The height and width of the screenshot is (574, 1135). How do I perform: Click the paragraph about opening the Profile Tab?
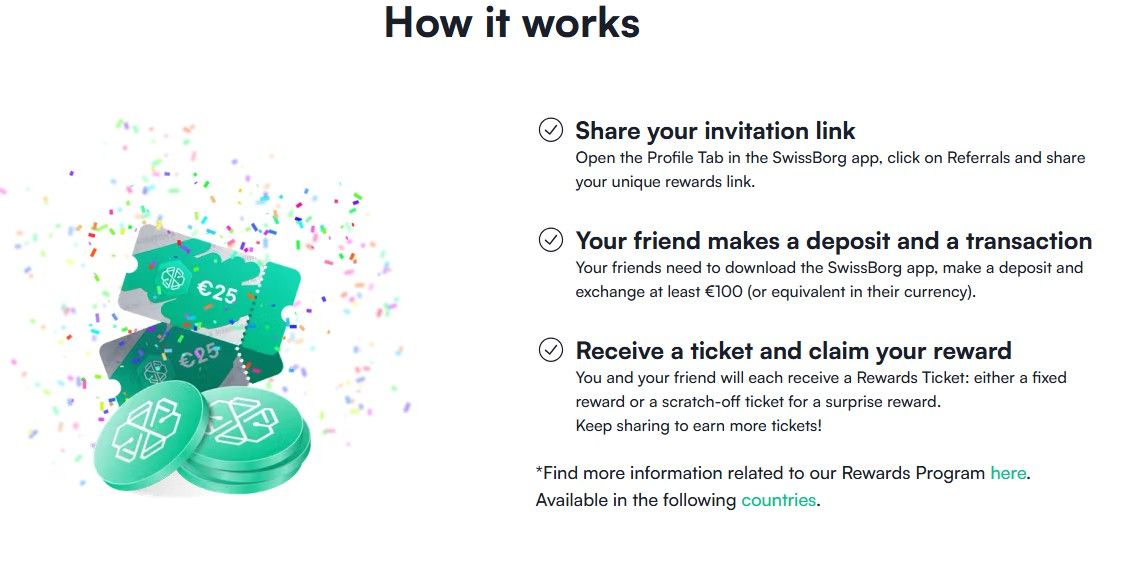coord(829,170)
